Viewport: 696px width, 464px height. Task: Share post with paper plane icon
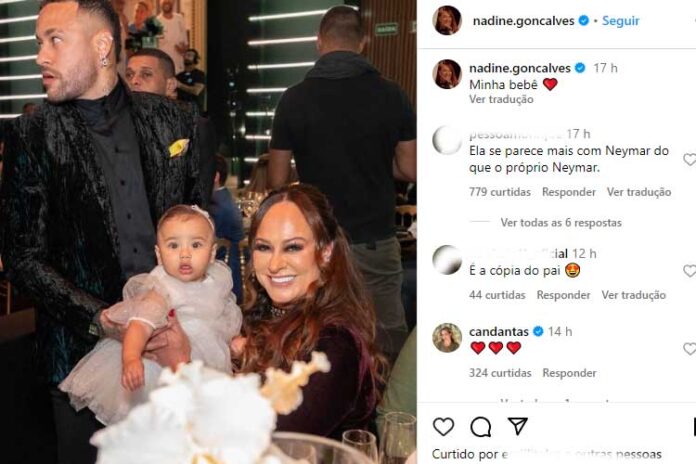pyautogui.click(x=518, y=426)
